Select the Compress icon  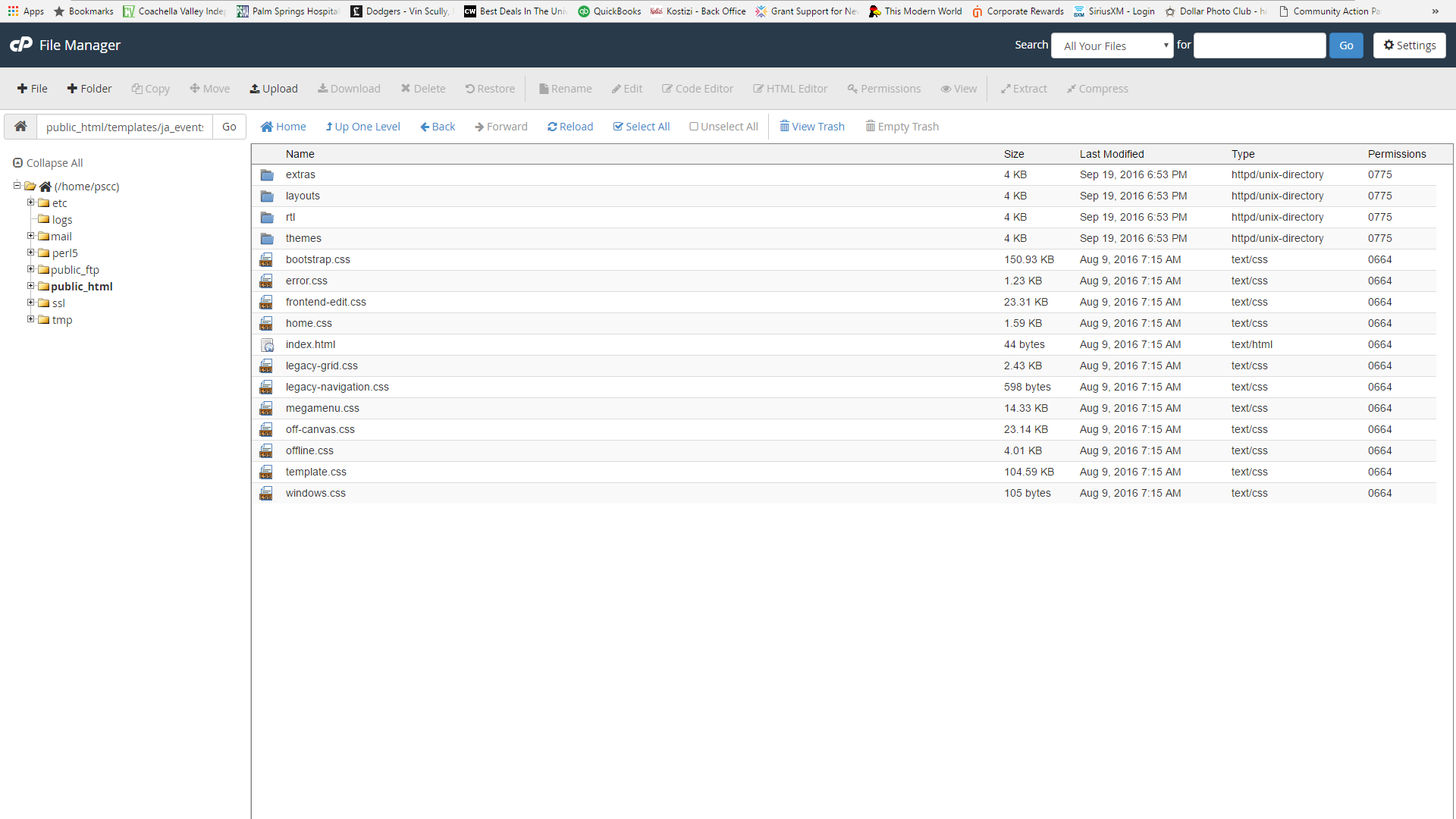1097,89
